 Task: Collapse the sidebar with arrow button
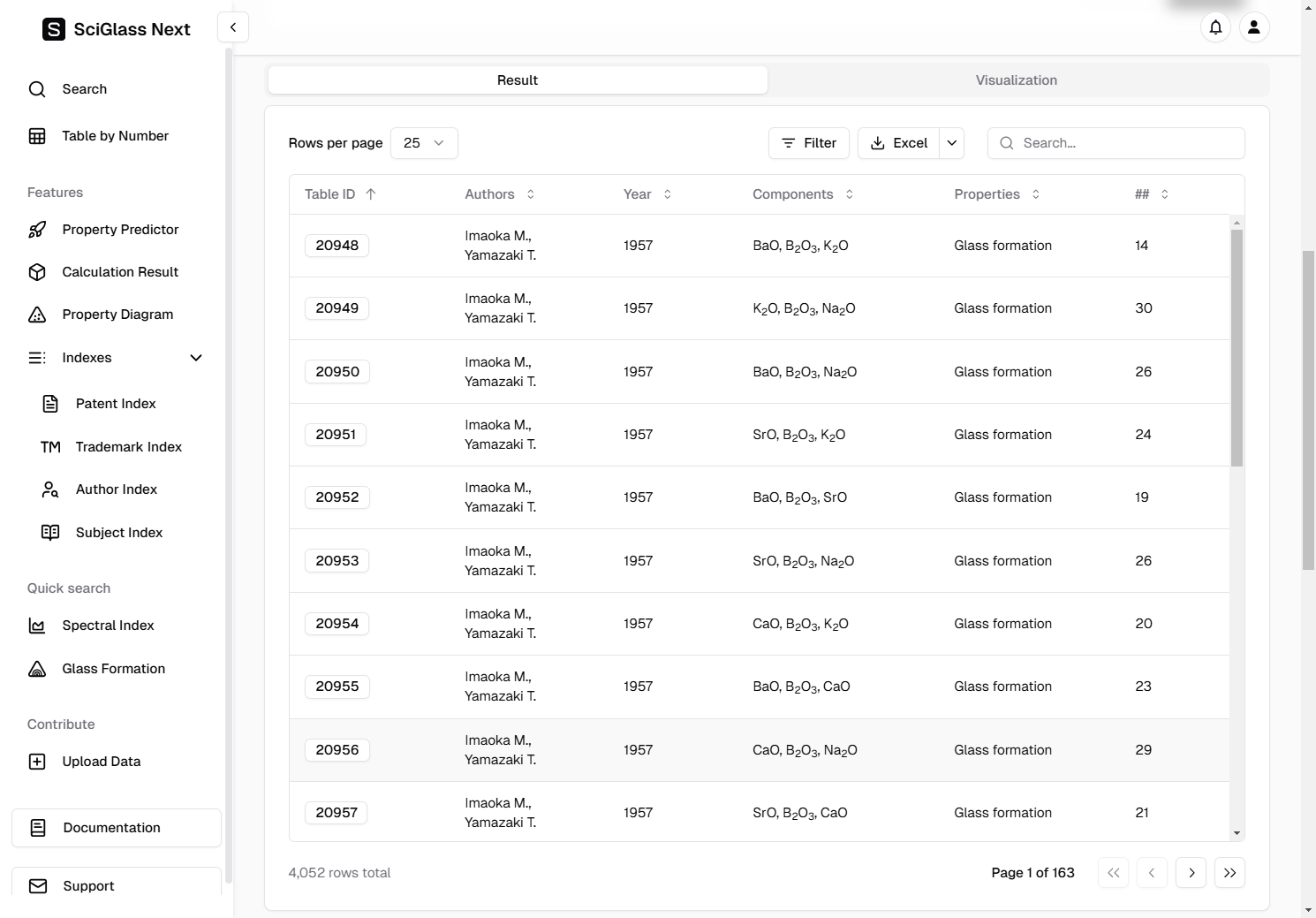[233, 27]
